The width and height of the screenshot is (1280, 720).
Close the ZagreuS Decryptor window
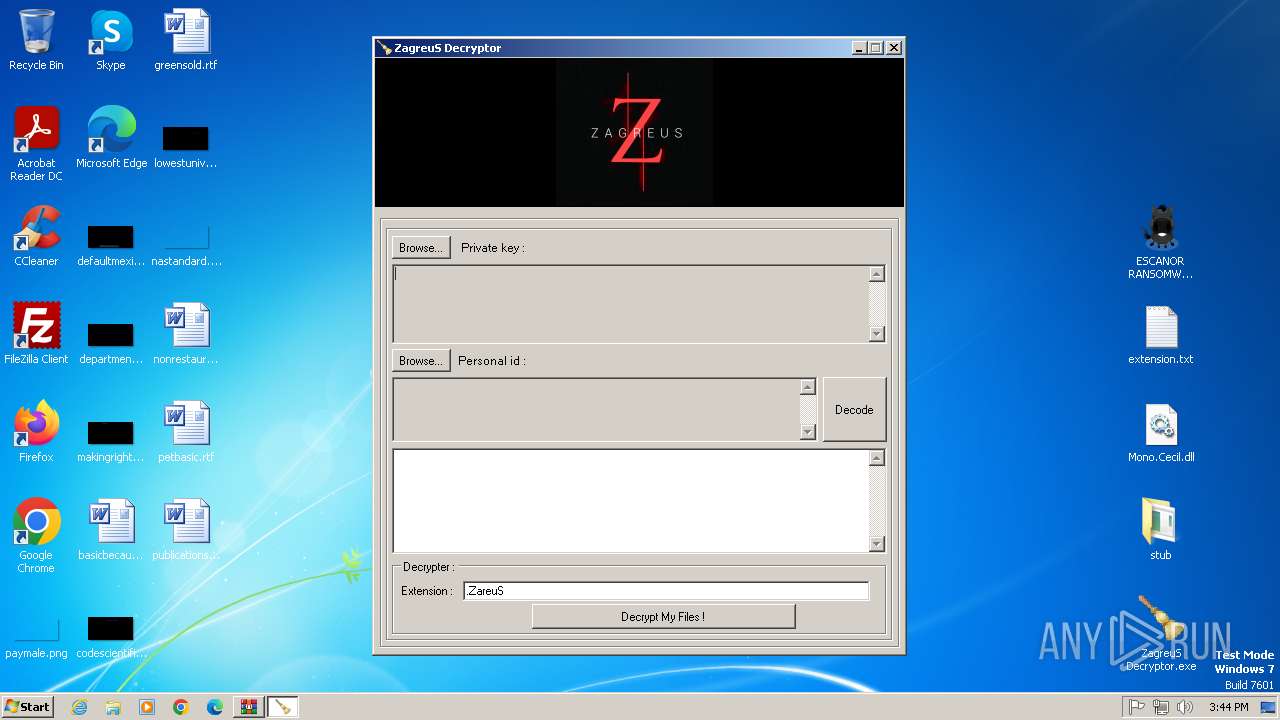894,48
